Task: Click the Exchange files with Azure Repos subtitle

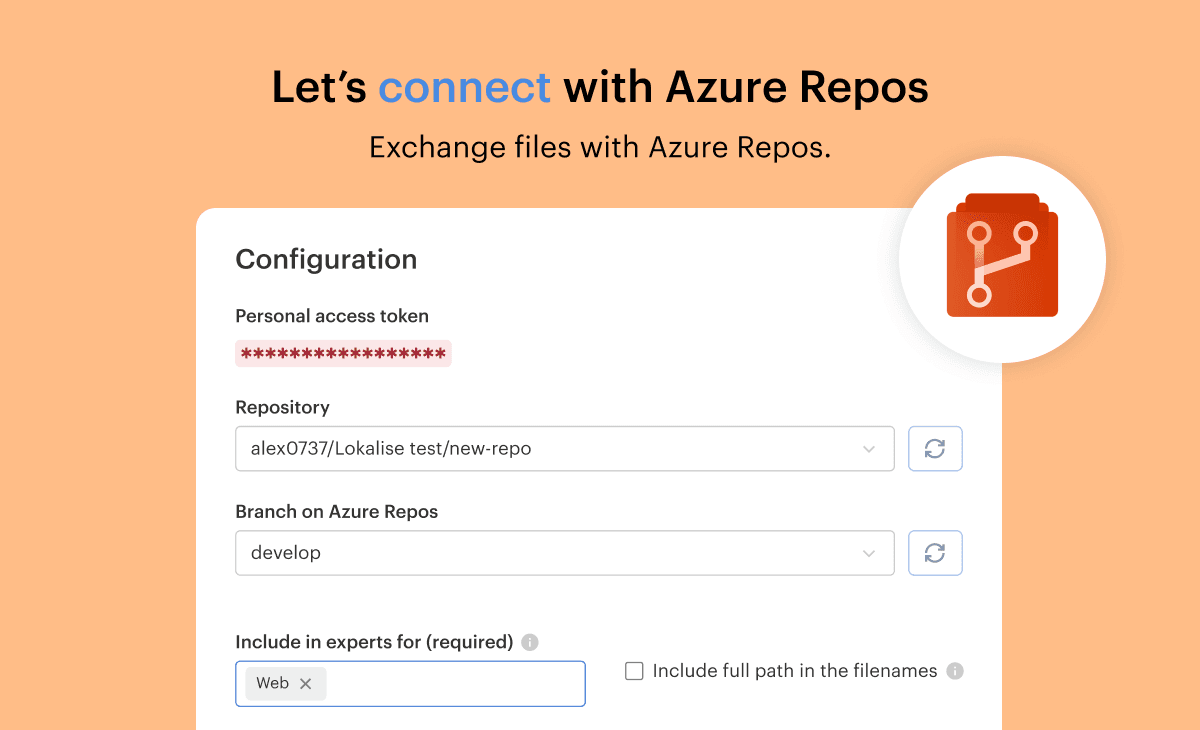Action: click(x=600, y=148)
